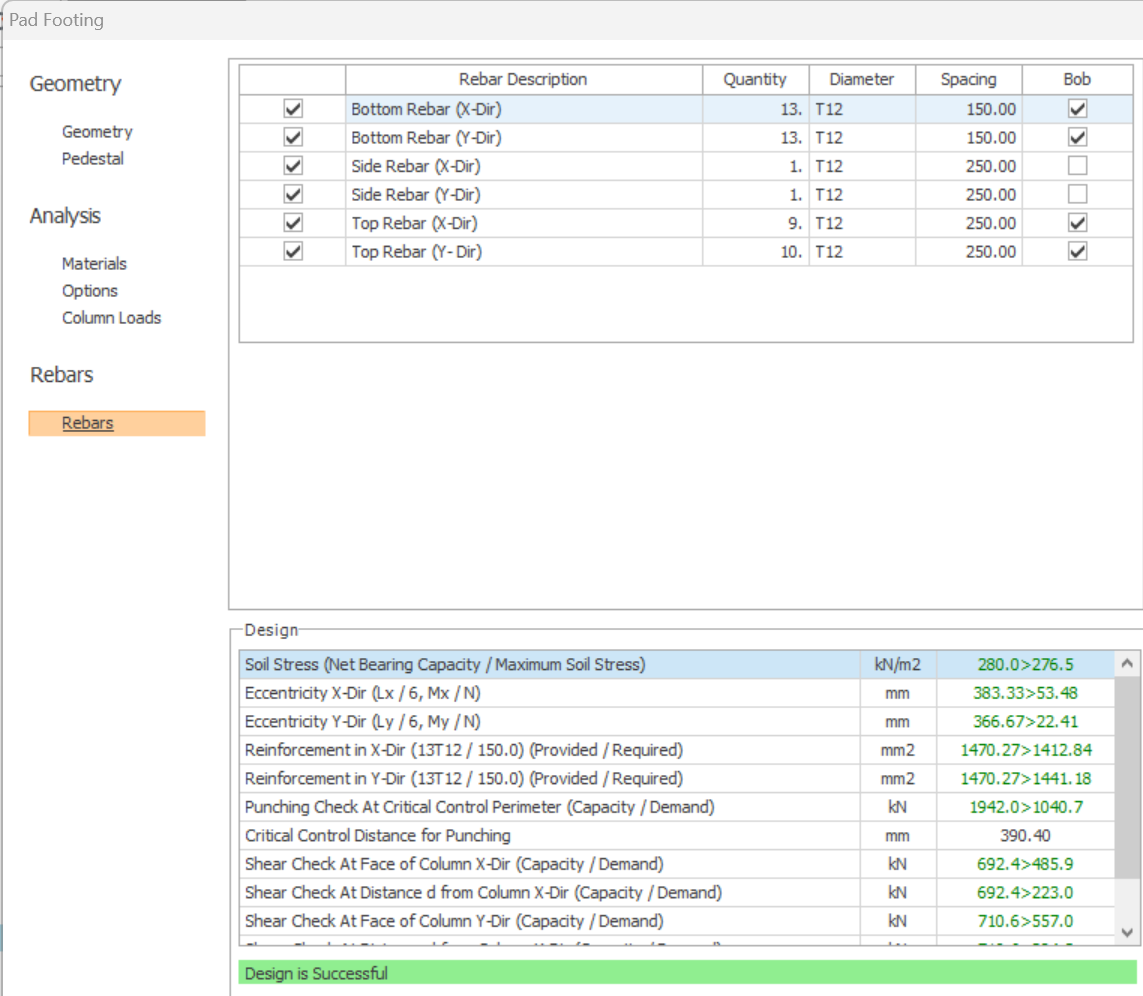
Task: Toggle Side Rebar (Y-Dir) Bob checkbox
Action: (x=1077, y=195)
